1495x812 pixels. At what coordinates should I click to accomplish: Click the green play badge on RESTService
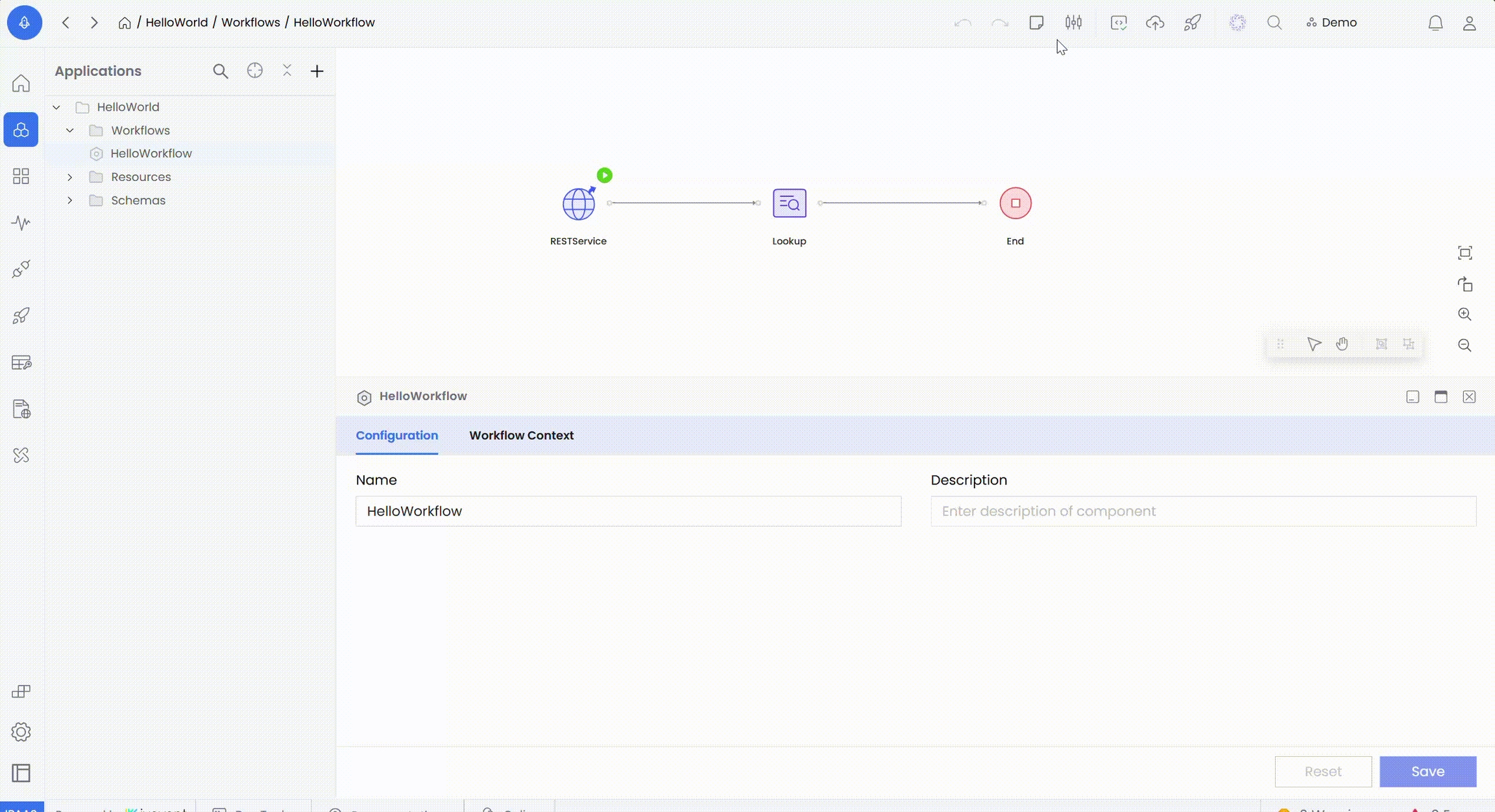604,175
